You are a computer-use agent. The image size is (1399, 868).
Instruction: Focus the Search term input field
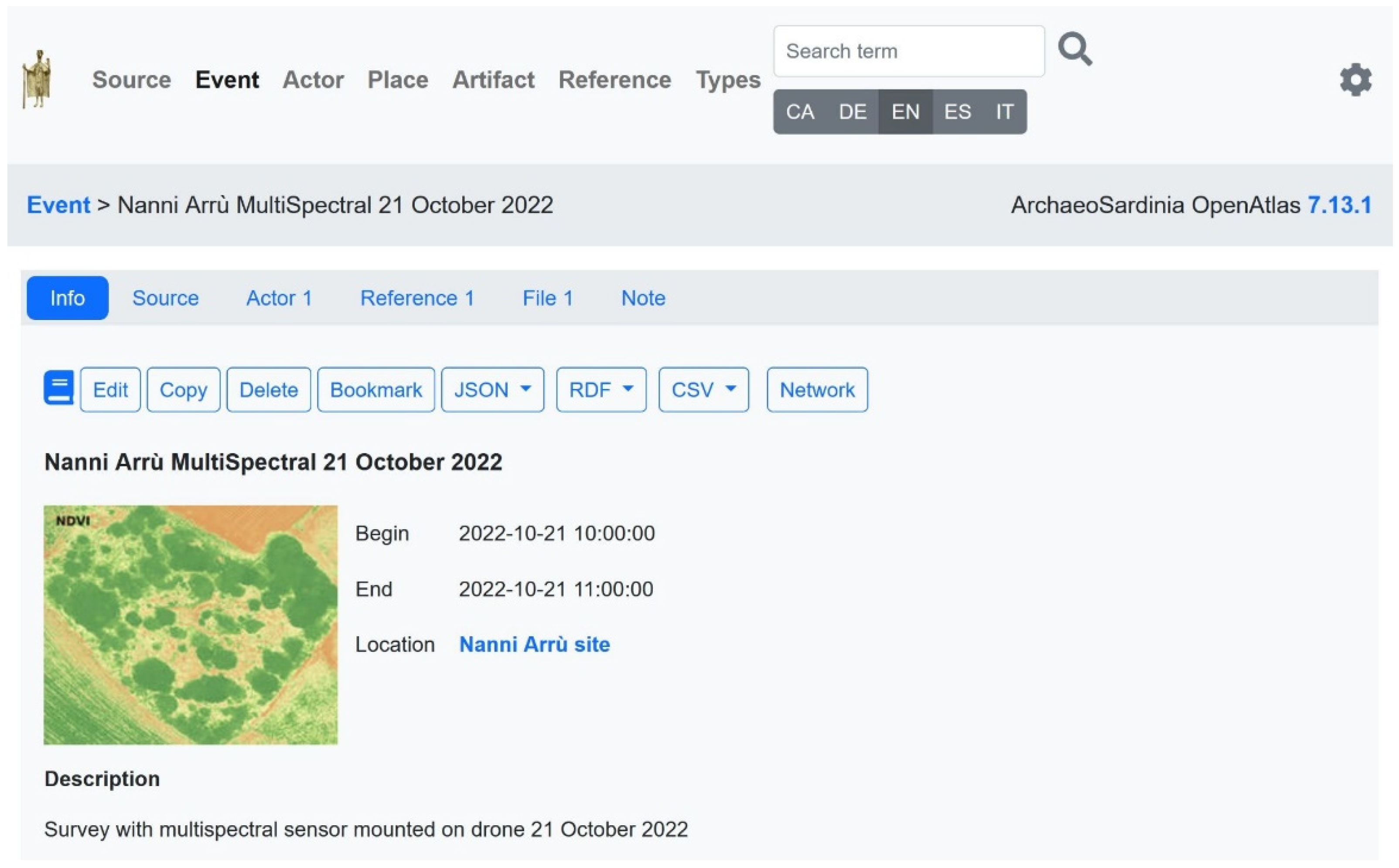click(908, 51)
